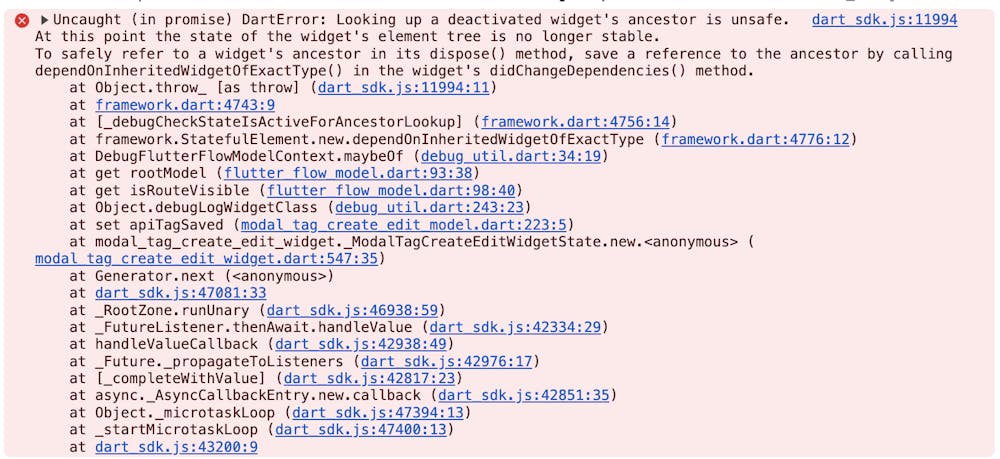Open dart_sdk.js:42938:49 link

[360, 345]
